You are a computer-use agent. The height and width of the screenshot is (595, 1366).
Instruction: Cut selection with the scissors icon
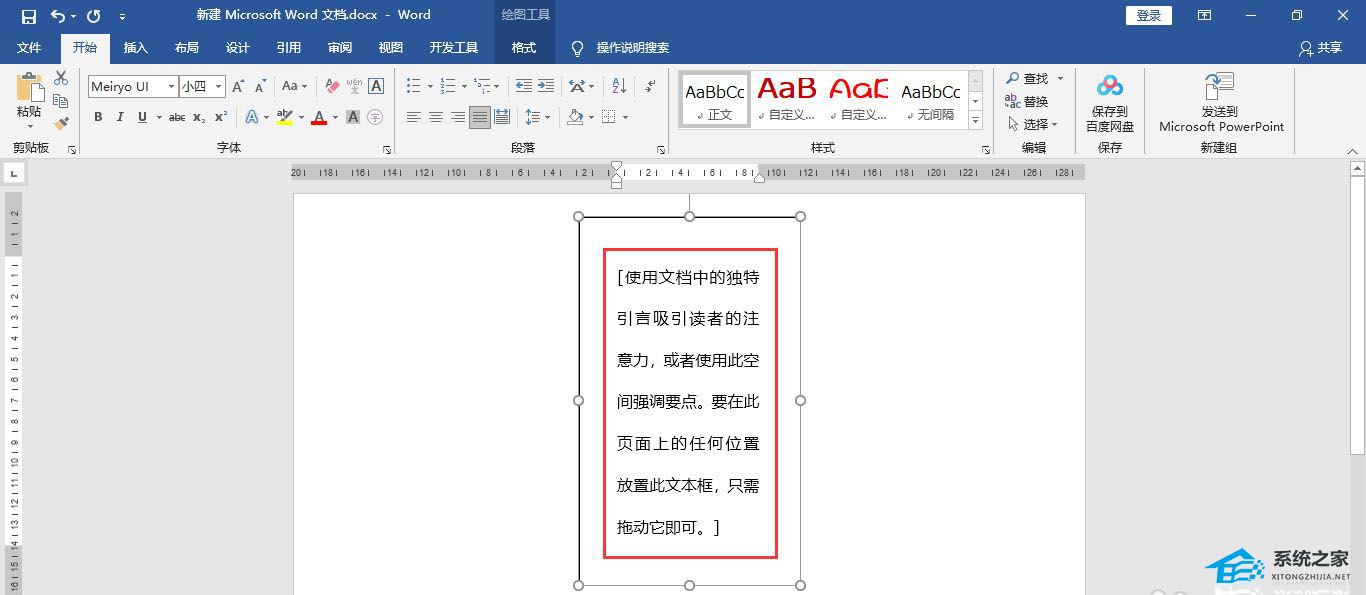(61, 78)
